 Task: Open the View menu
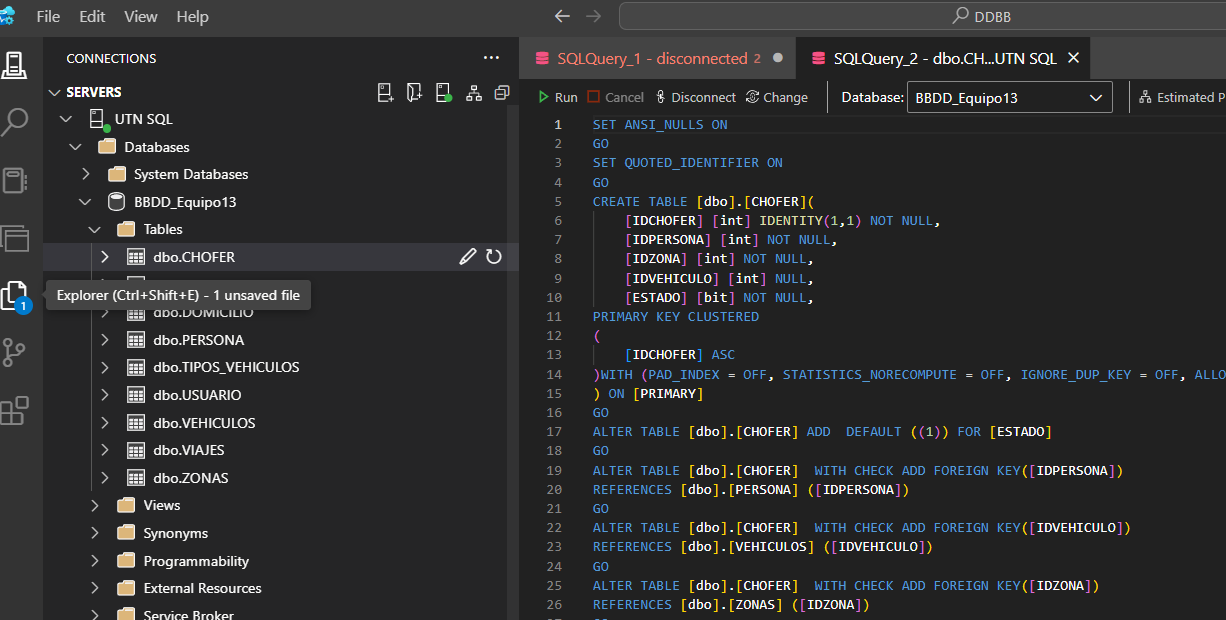pos(141,17)
